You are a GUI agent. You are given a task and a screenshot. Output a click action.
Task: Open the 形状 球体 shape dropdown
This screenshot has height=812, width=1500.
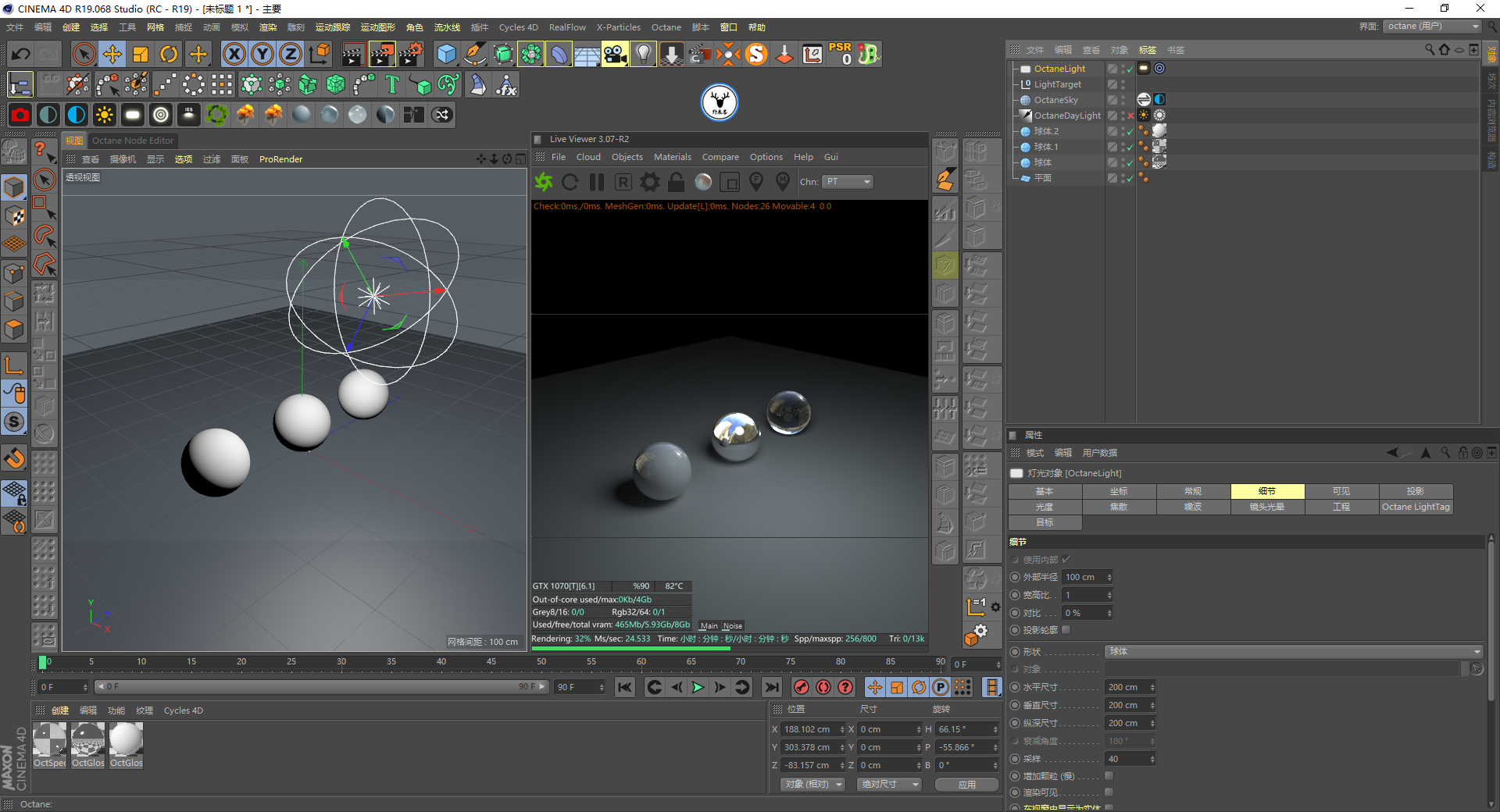[1294, 651]
